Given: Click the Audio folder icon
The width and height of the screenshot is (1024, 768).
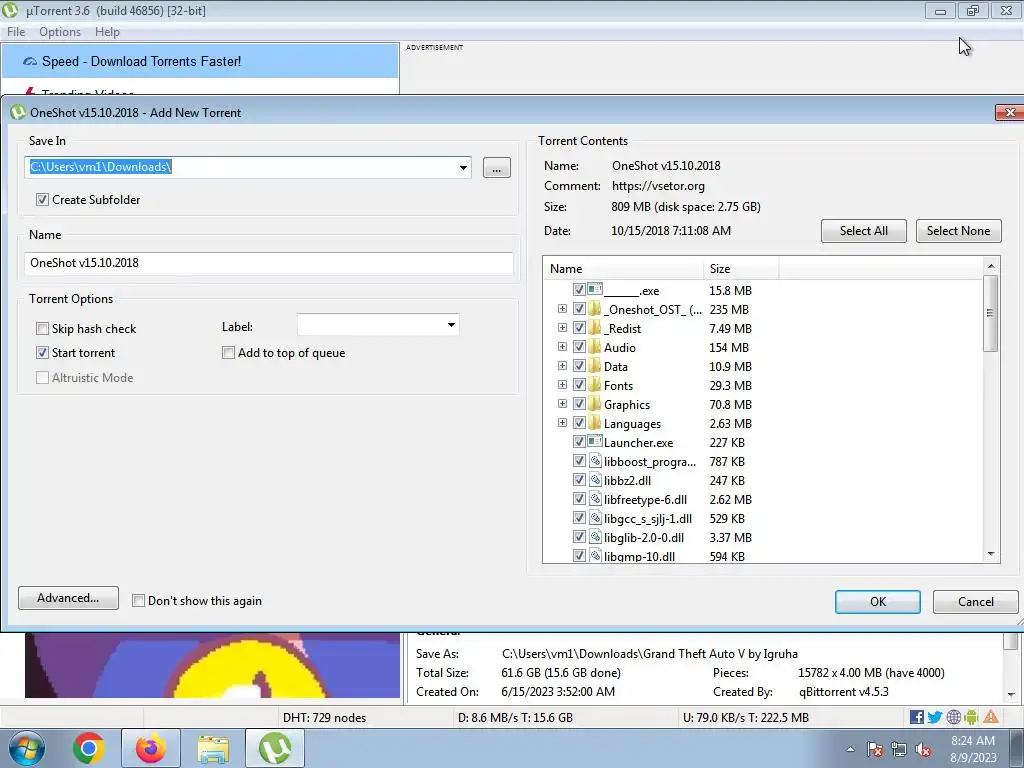Looking at the screenshot, I should (x=594, y=347).
